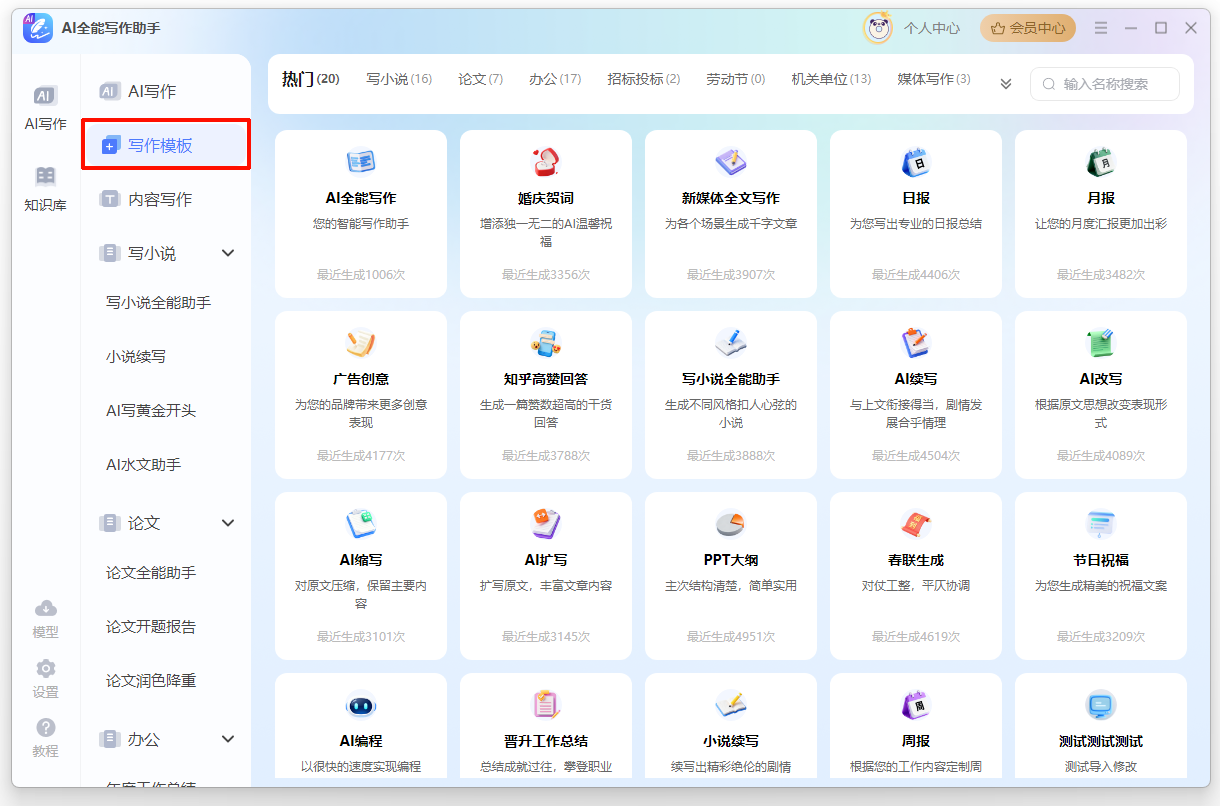
Task: Select the 办公 category tab
Action: pos(554,79)
